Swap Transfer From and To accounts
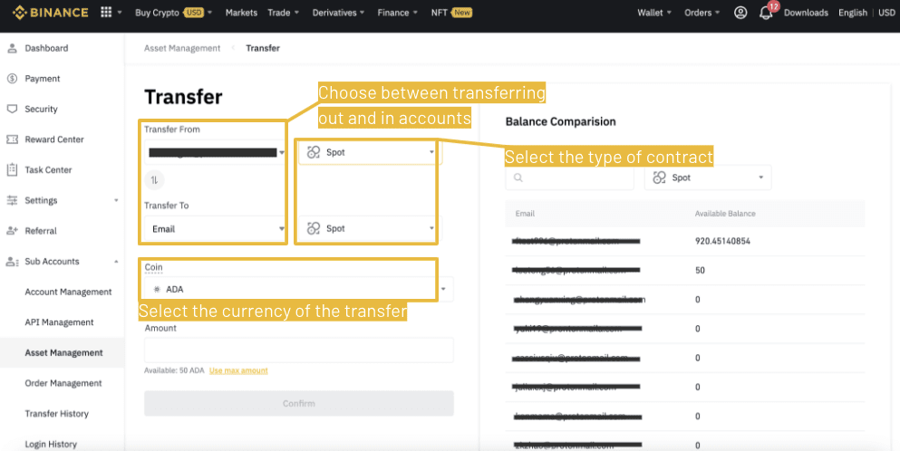The width and height of the screenshot is (900, 451). point(154,180)
